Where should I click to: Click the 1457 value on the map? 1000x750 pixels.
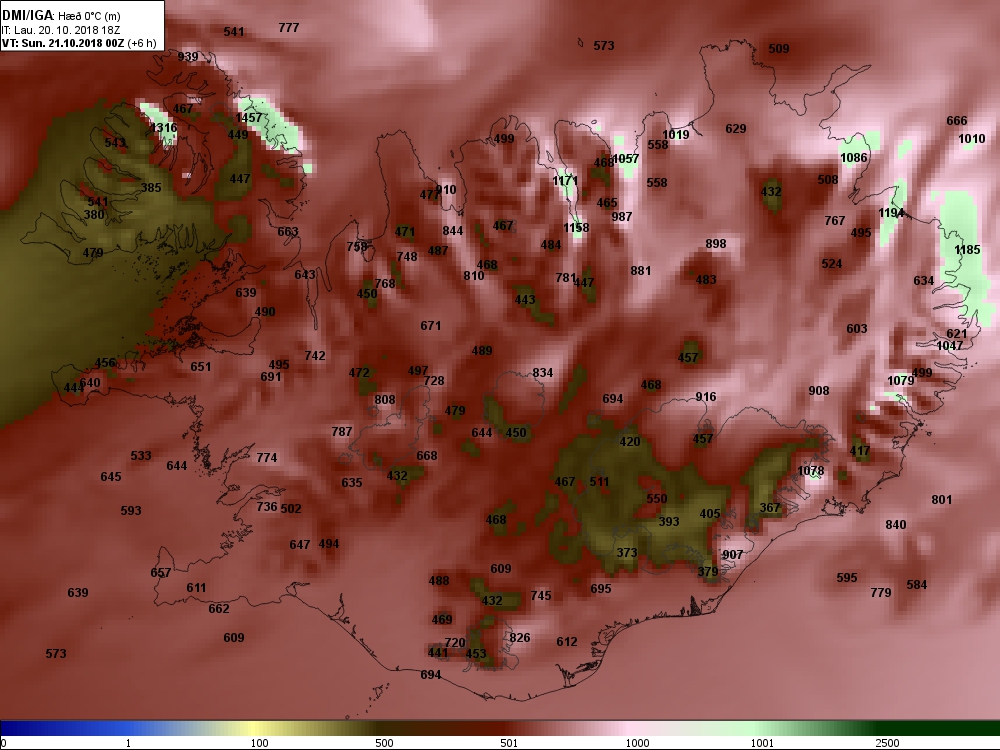249,117
